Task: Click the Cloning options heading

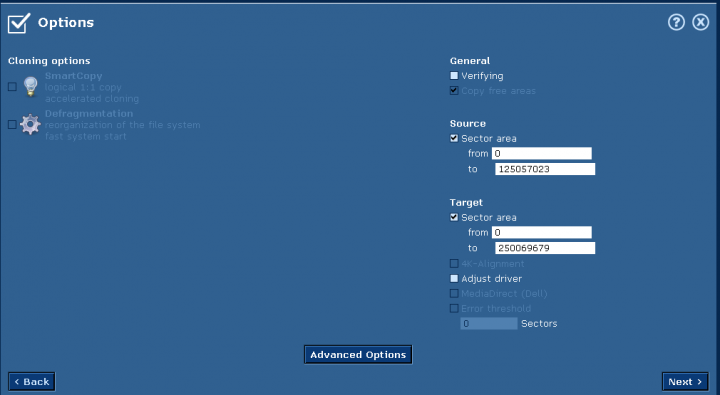Action: 49,61
